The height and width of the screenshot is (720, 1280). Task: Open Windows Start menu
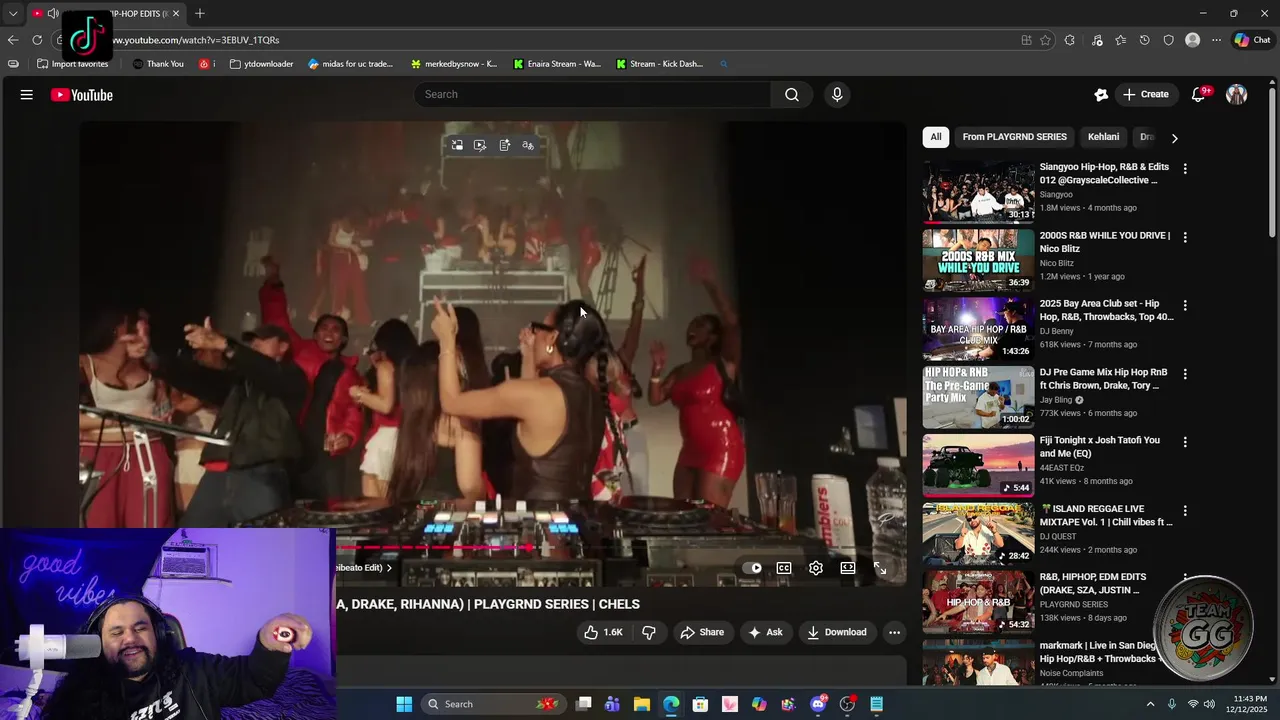pos(404,704)
